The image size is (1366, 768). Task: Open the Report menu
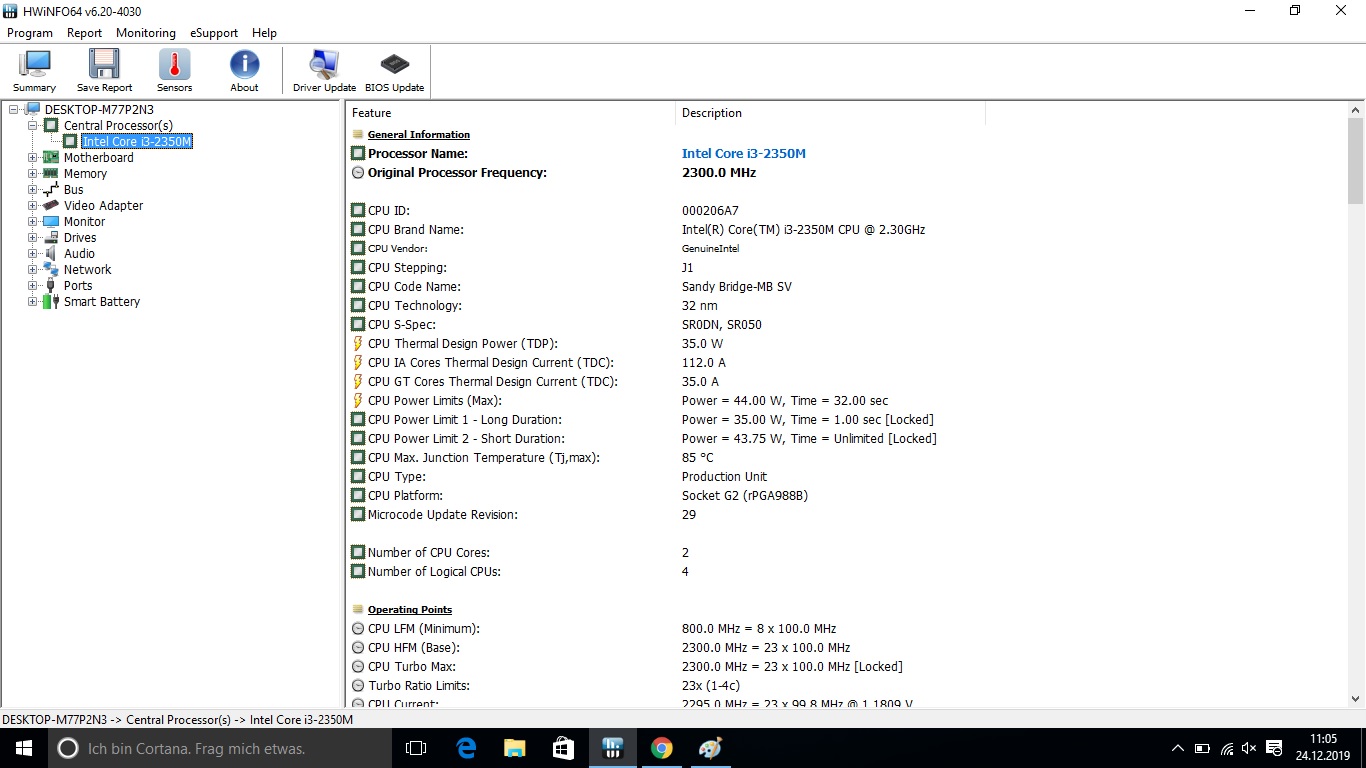pos(84,33)
